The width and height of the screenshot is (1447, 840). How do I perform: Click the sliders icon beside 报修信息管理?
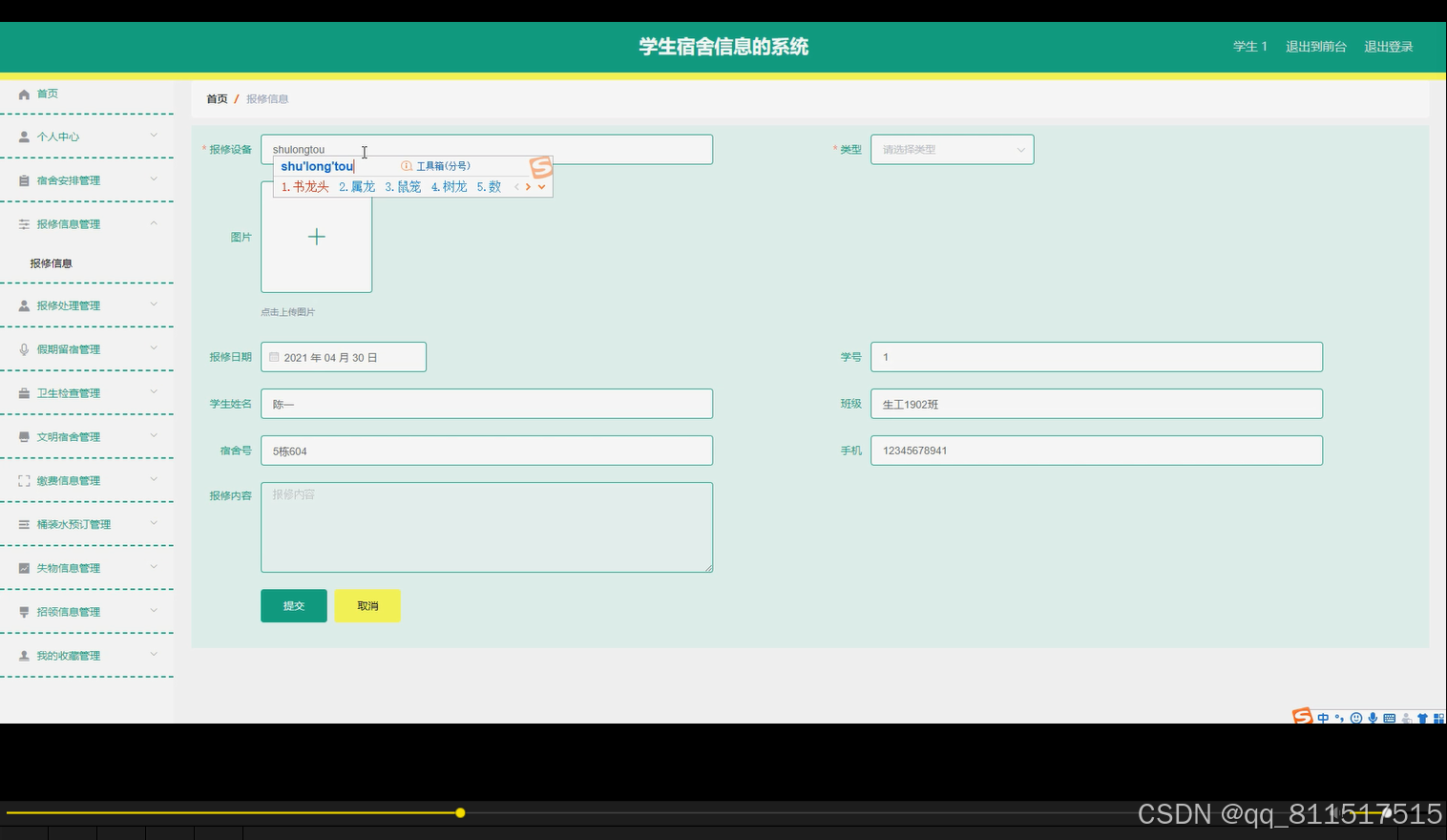click(x=24, y=224)
